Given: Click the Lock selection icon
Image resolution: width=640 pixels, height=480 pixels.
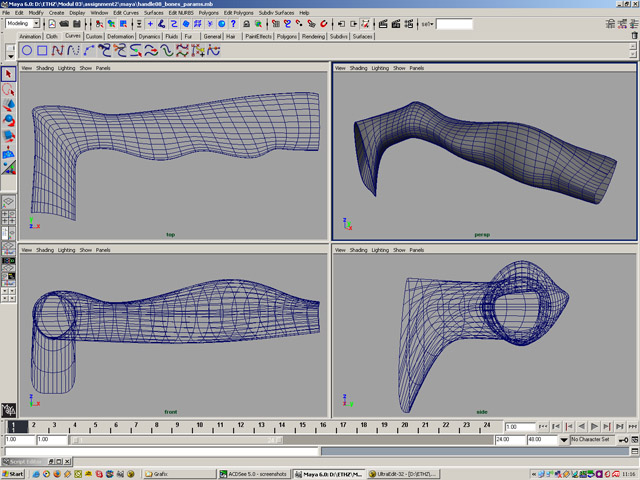Looking at the screenshot, I should pos(247,24).
